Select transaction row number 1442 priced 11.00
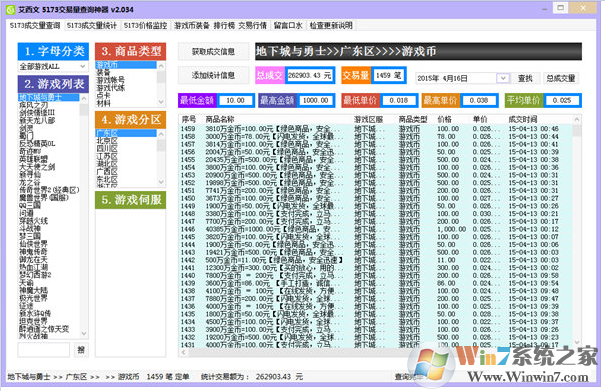Screen dimensions: 605x391 tap(376, 260)
